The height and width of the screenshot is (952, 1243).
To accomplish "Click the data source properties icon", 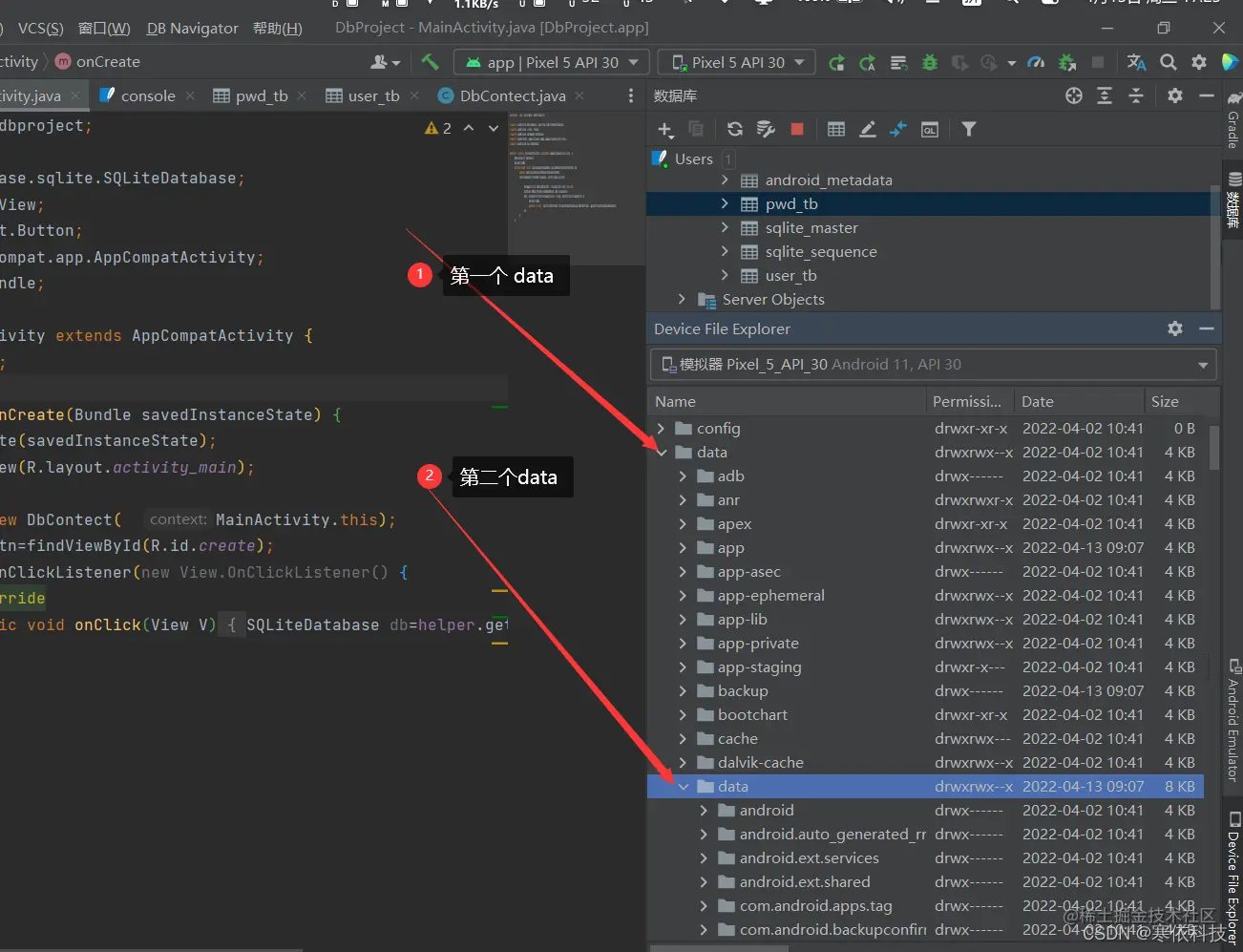I will click(766, 129).
